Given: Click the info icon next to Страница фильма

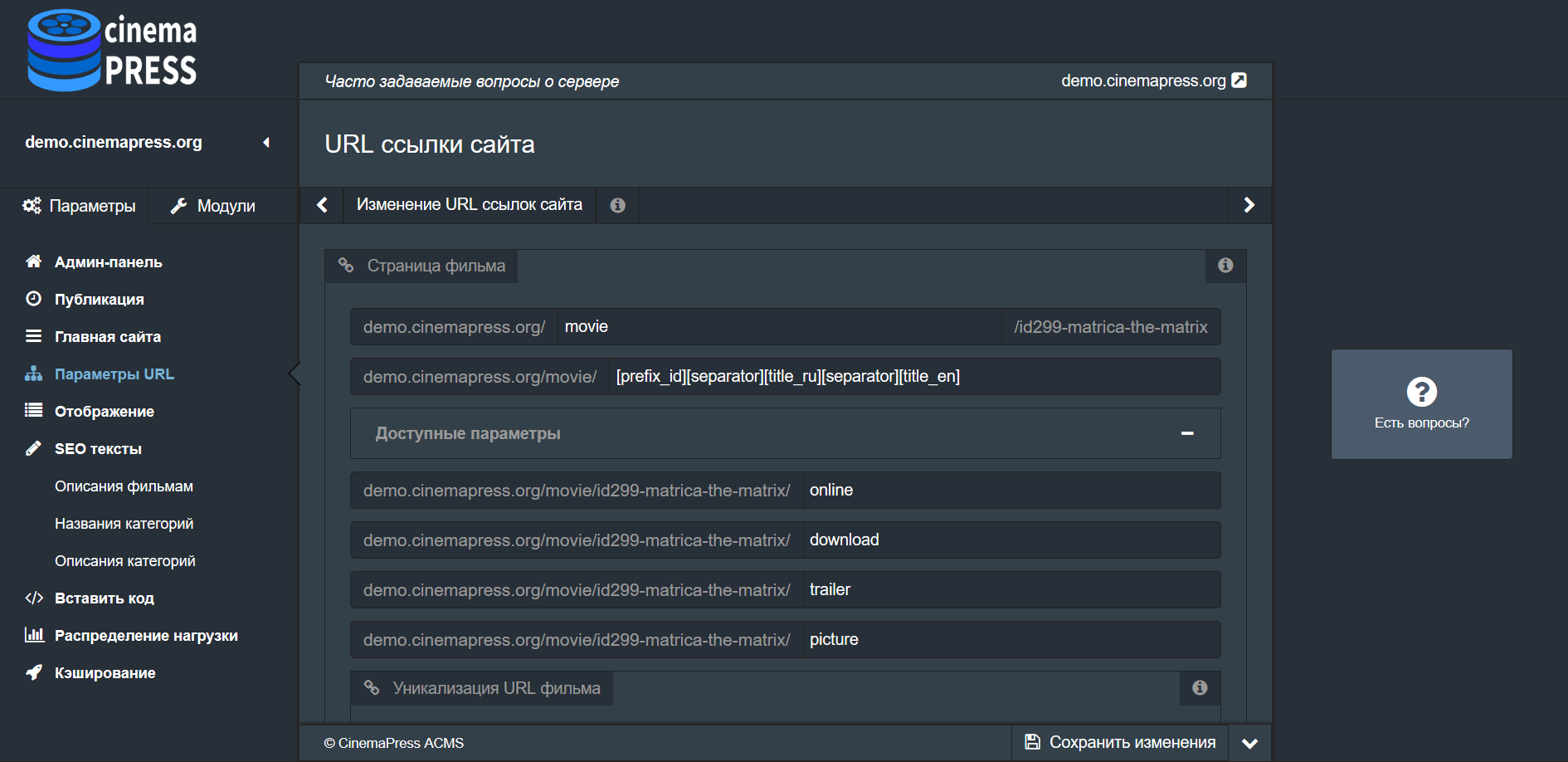Looking at the screenshot, I should [x=1225, y=266].
